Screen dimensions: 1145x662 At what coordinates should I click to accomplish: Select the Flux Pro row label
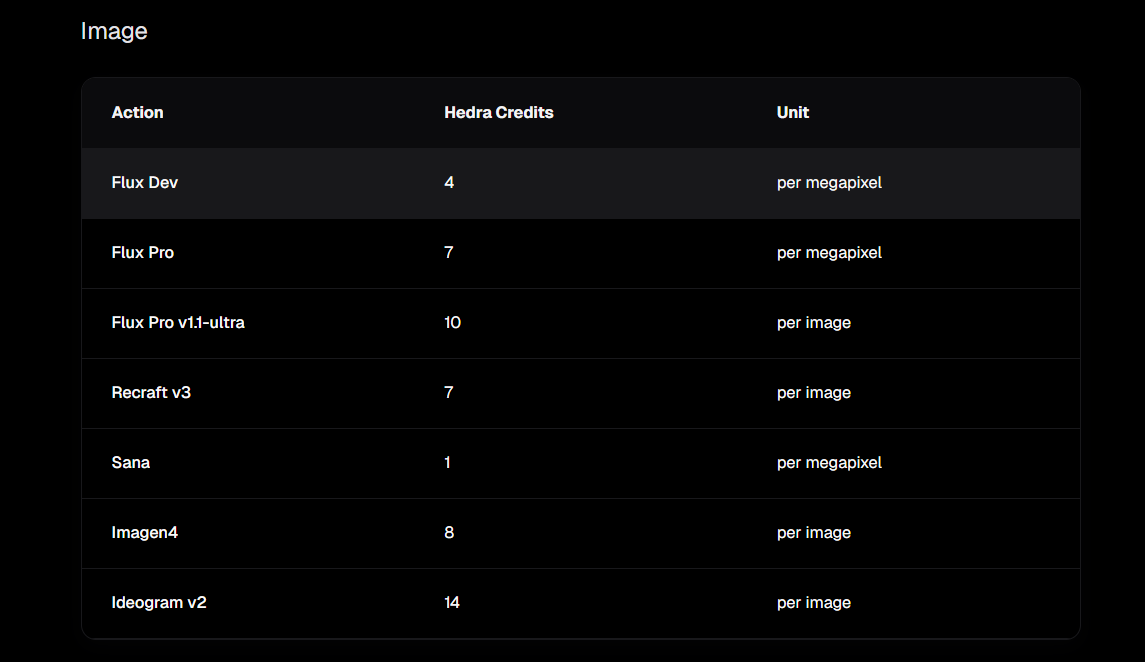click(143, 253)
